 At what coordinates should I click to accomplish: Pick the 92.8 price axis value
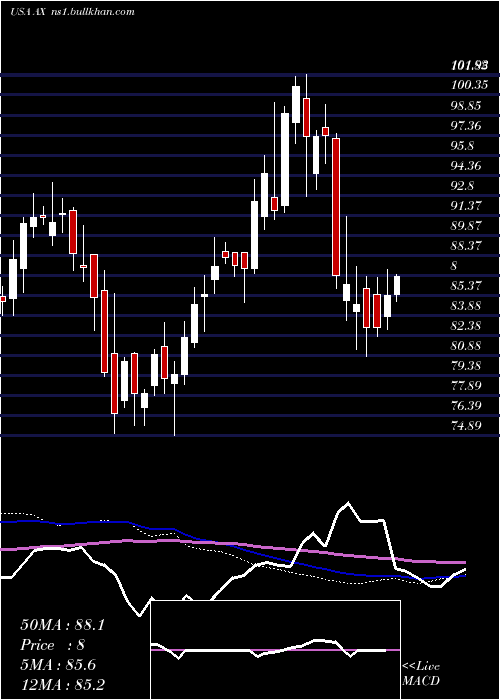point(462,186)
